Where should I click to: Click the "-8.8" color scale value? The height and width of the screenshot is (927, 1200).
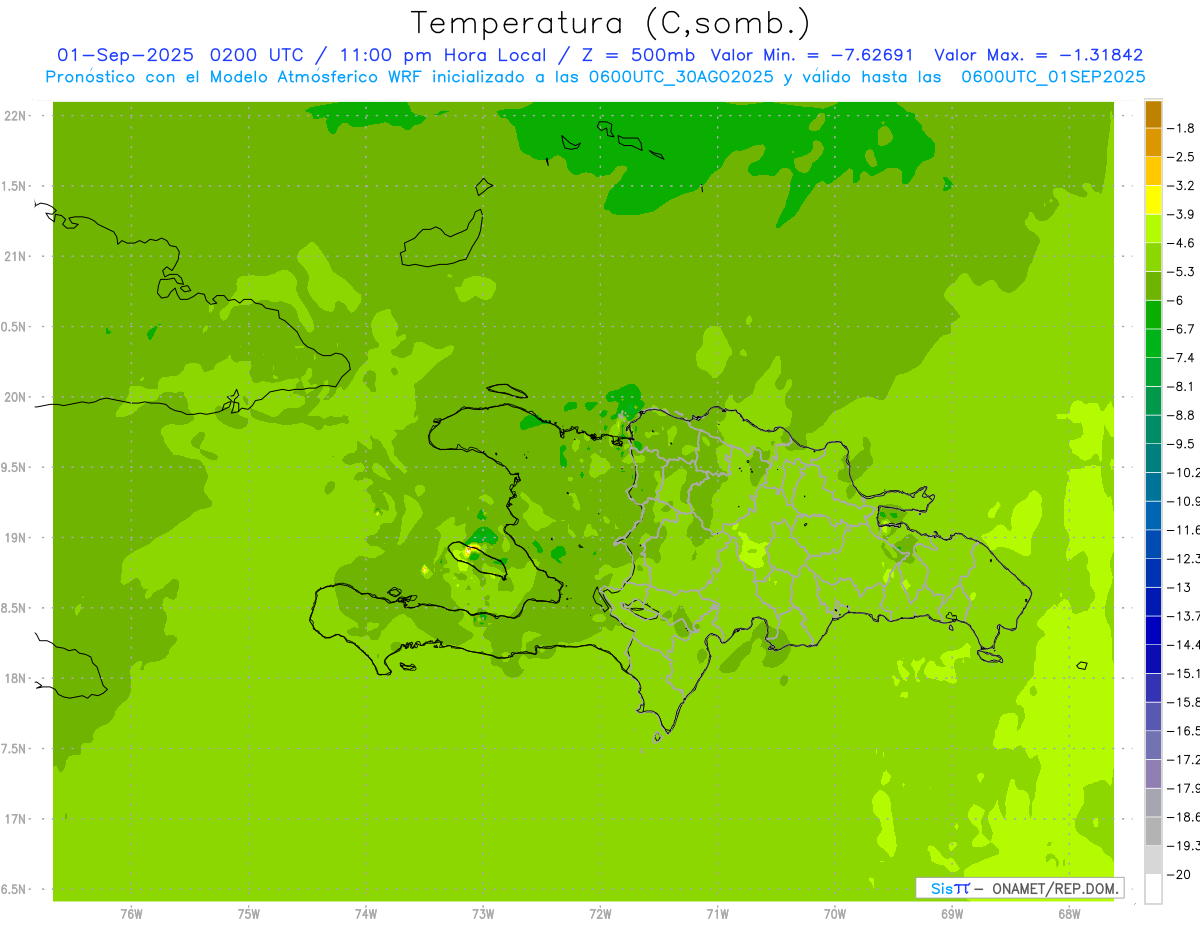coord(1182,415)
